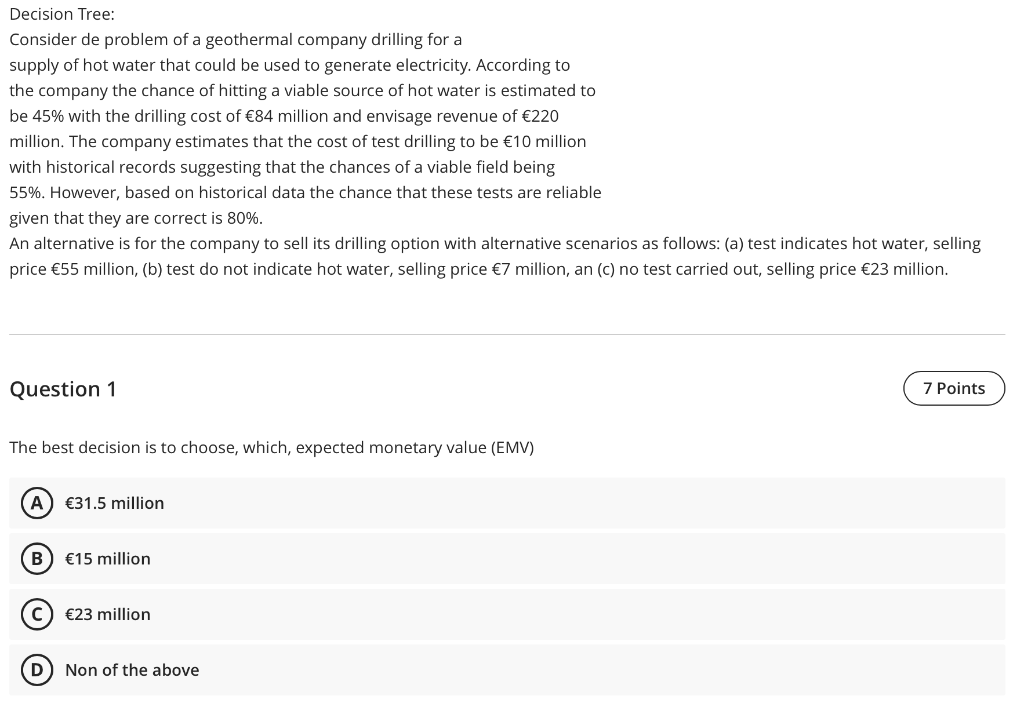Image resolution: width=1024 pixels, height=714 pixels.
Task: Click empty right side of option A row
Action: tap(700, 503)
